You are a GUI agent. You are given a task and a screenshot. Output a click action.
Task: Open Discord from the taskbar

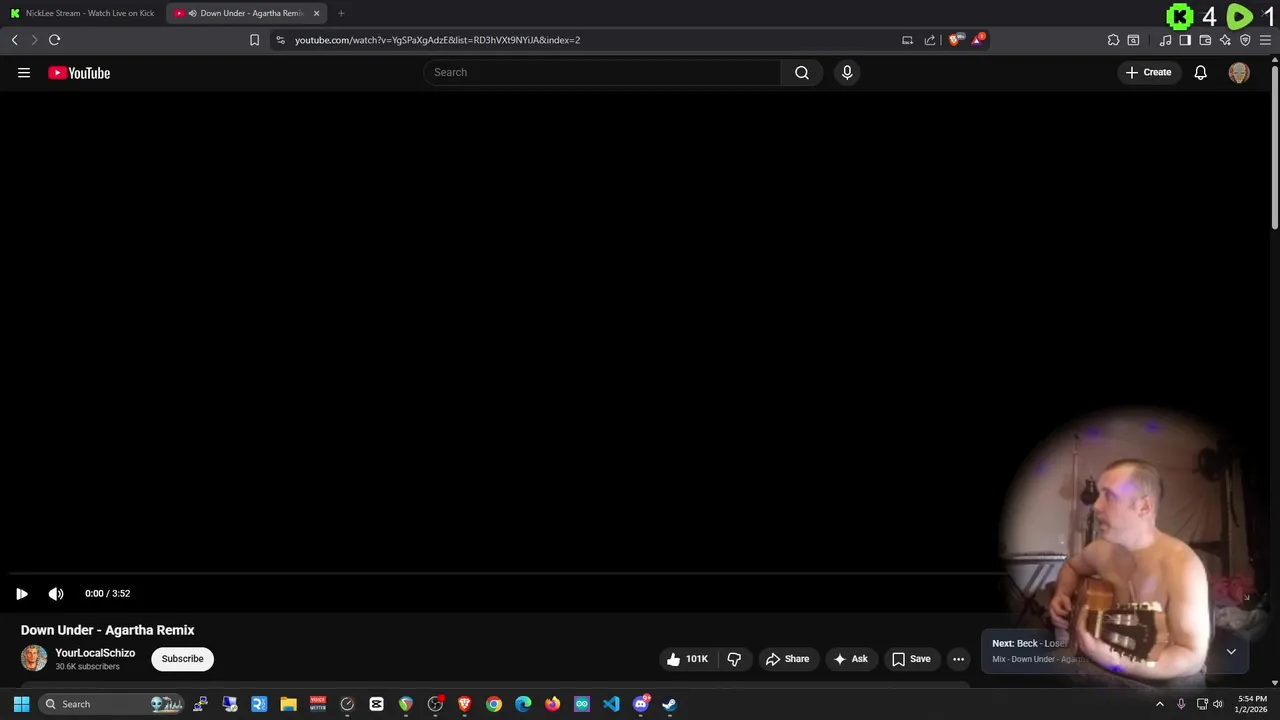[641, 704]
